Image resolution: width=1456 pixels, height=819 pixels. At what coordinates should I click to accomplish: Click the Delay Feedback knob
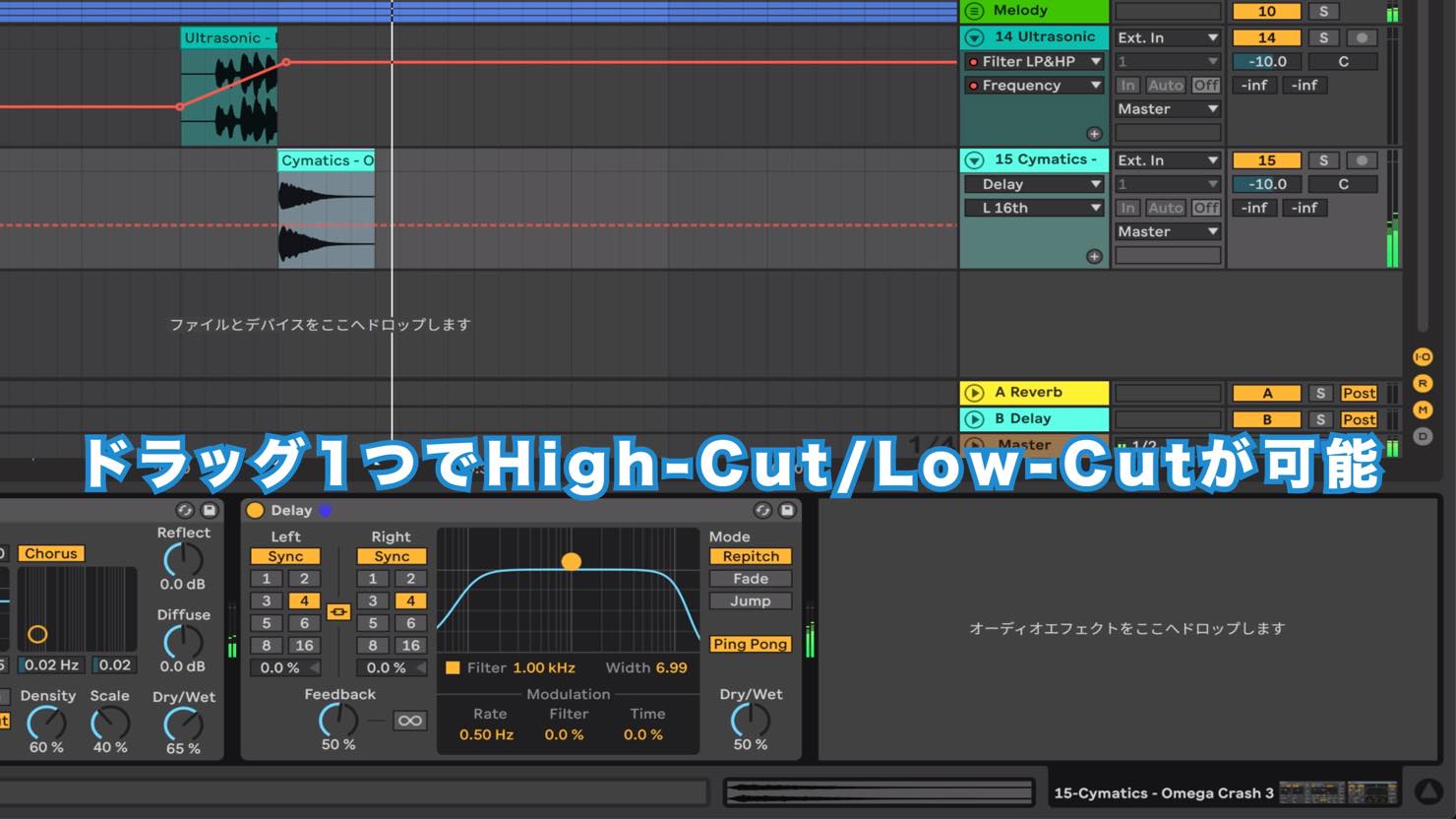coord(337,720)
